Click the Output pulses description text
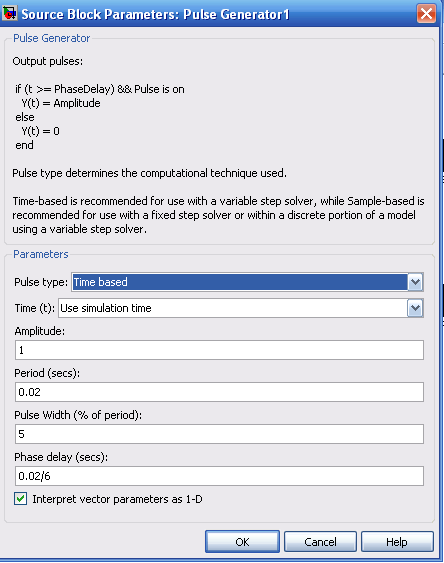Viewport: 444px width, 563px height. [48, 61]
